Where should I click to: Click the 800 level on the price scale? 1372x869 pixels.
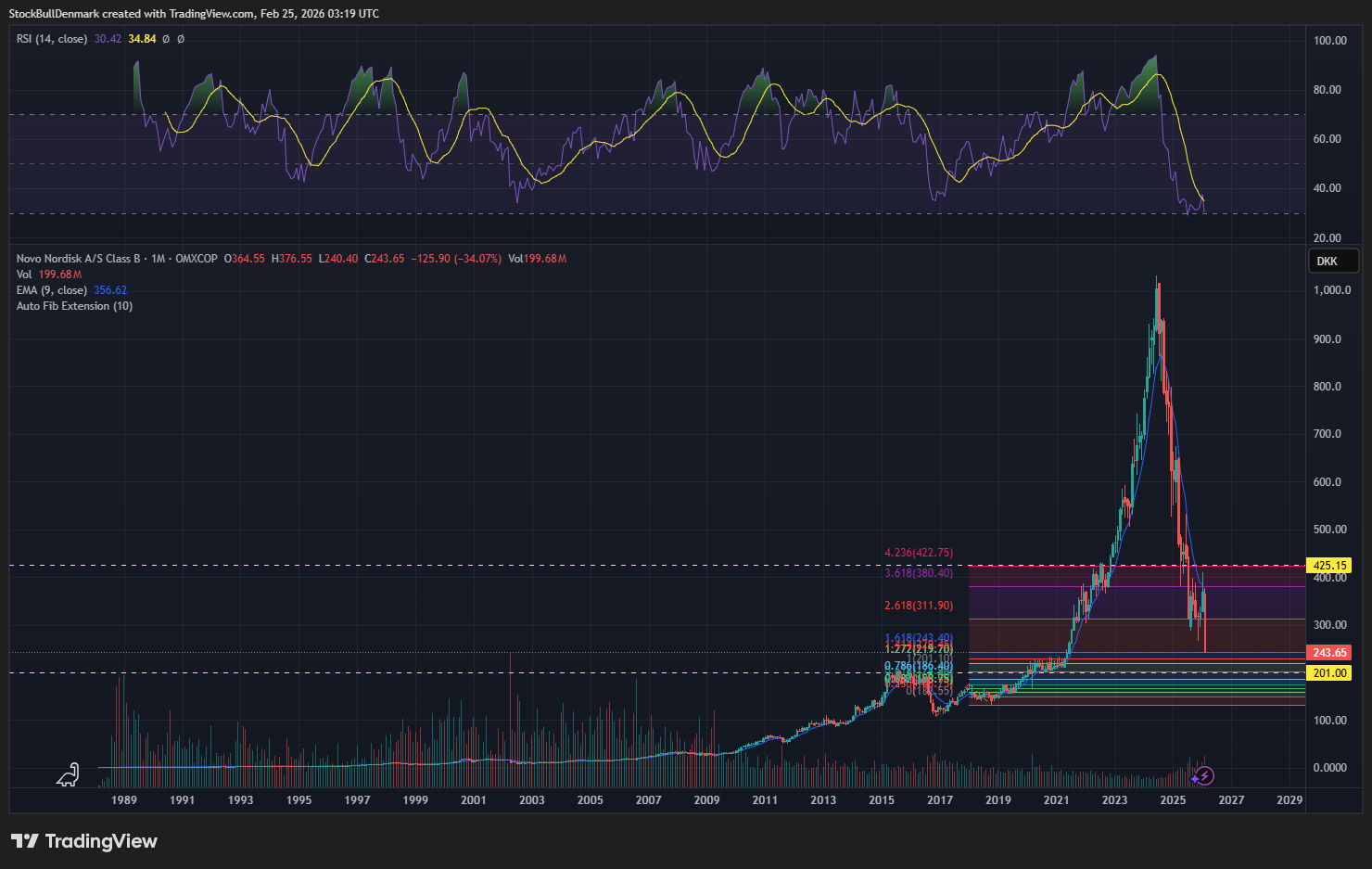tap(1328, 387)
